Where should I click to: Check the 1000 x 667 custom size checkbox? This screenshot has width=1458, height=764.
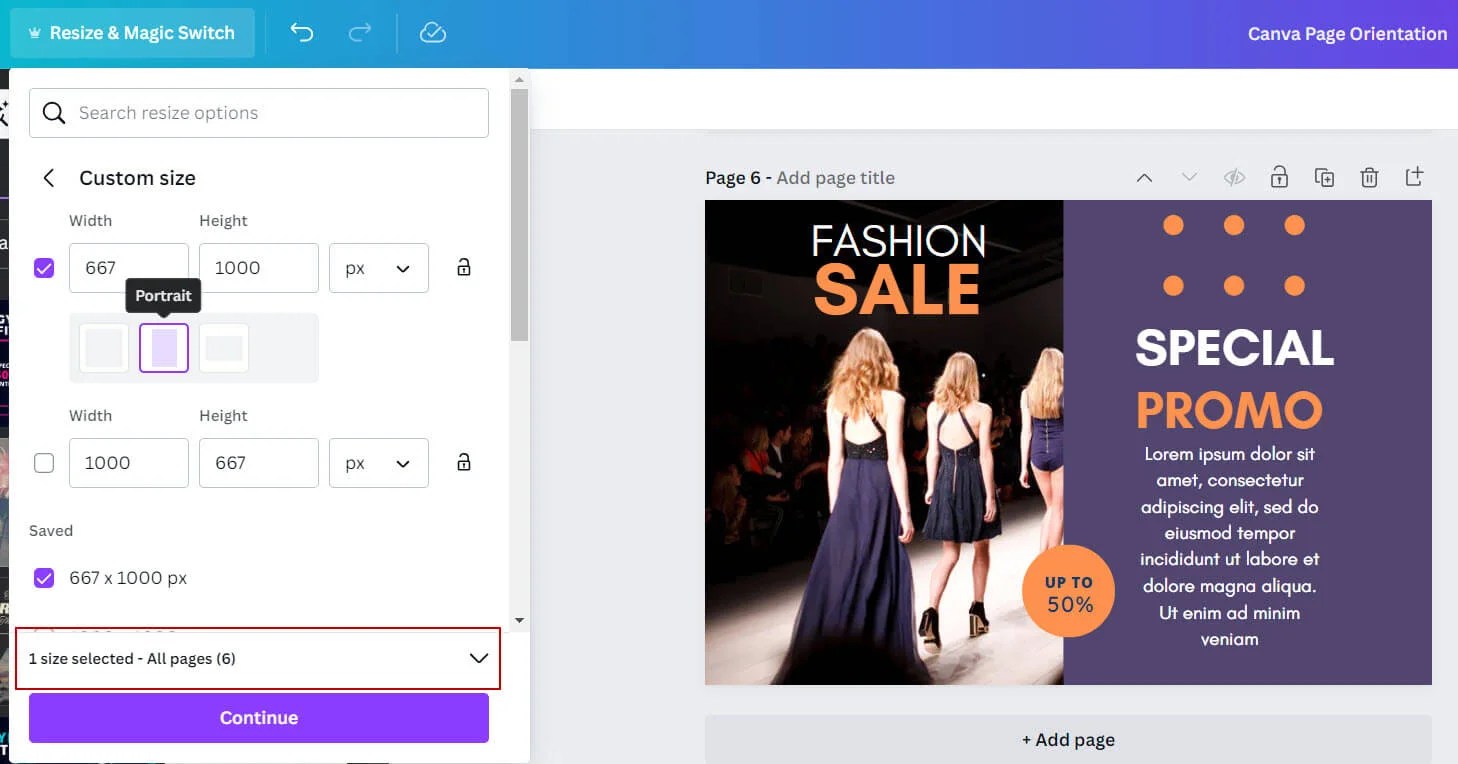(44, 463)
